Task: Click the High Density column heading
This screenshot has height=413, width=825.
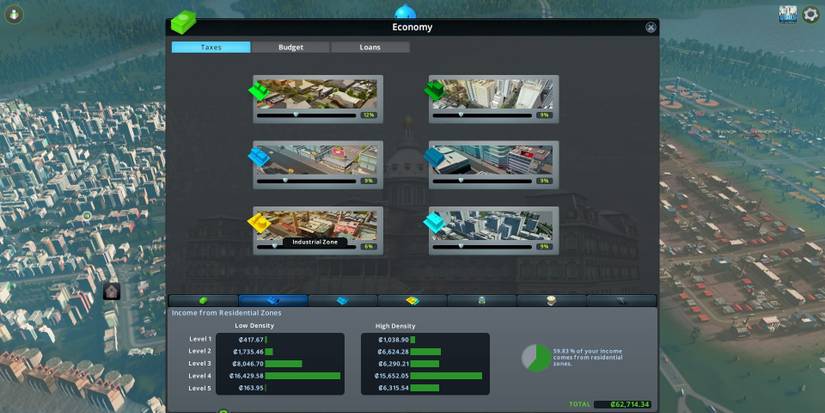Action: 395,326
